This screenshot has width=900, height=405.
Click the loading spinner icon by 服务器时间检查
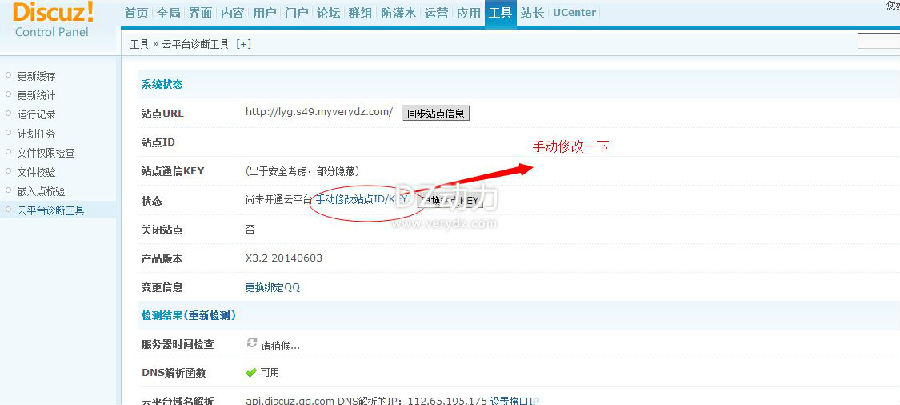pos(251,343)
